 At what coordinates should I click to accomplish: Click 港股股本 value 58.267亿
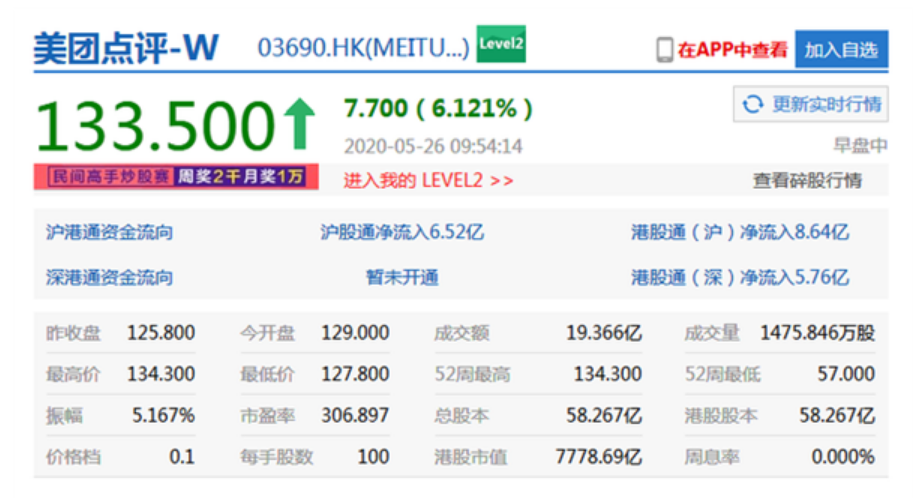tap(837, 416)
